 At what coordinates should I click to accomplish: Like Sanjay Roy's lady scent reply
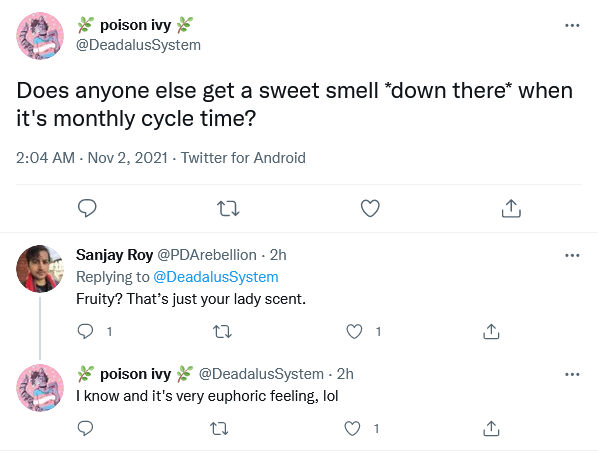[354, 331]
